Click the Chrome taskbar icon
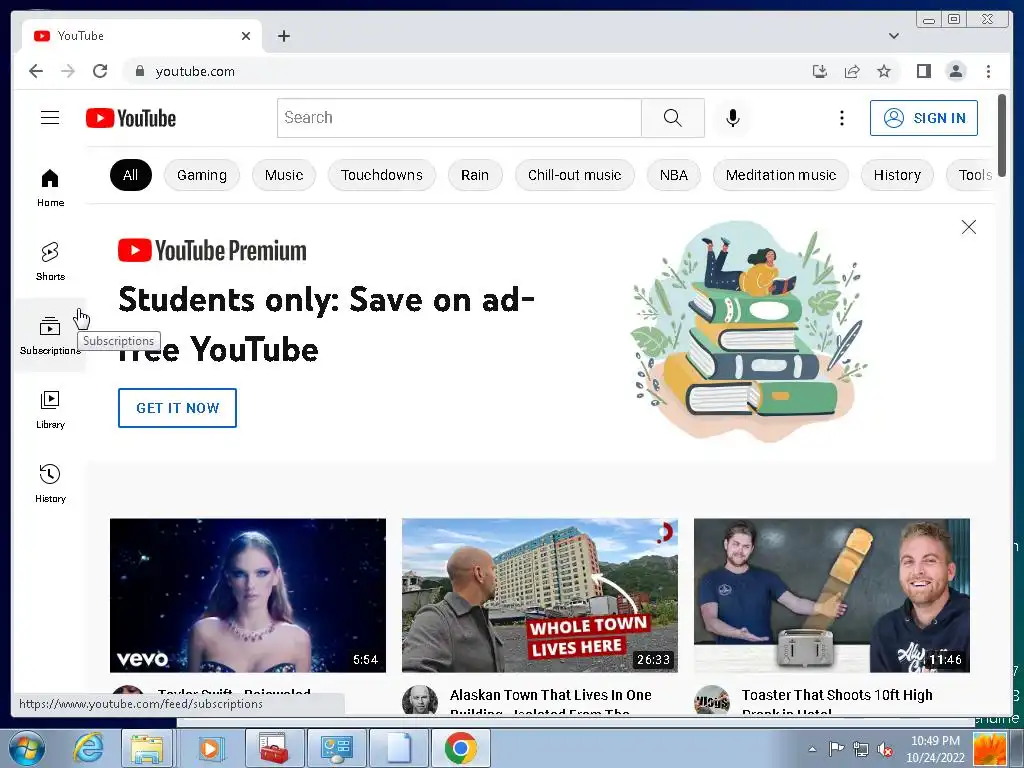Viewport: 1024px width, 768px height. [460, 748]
